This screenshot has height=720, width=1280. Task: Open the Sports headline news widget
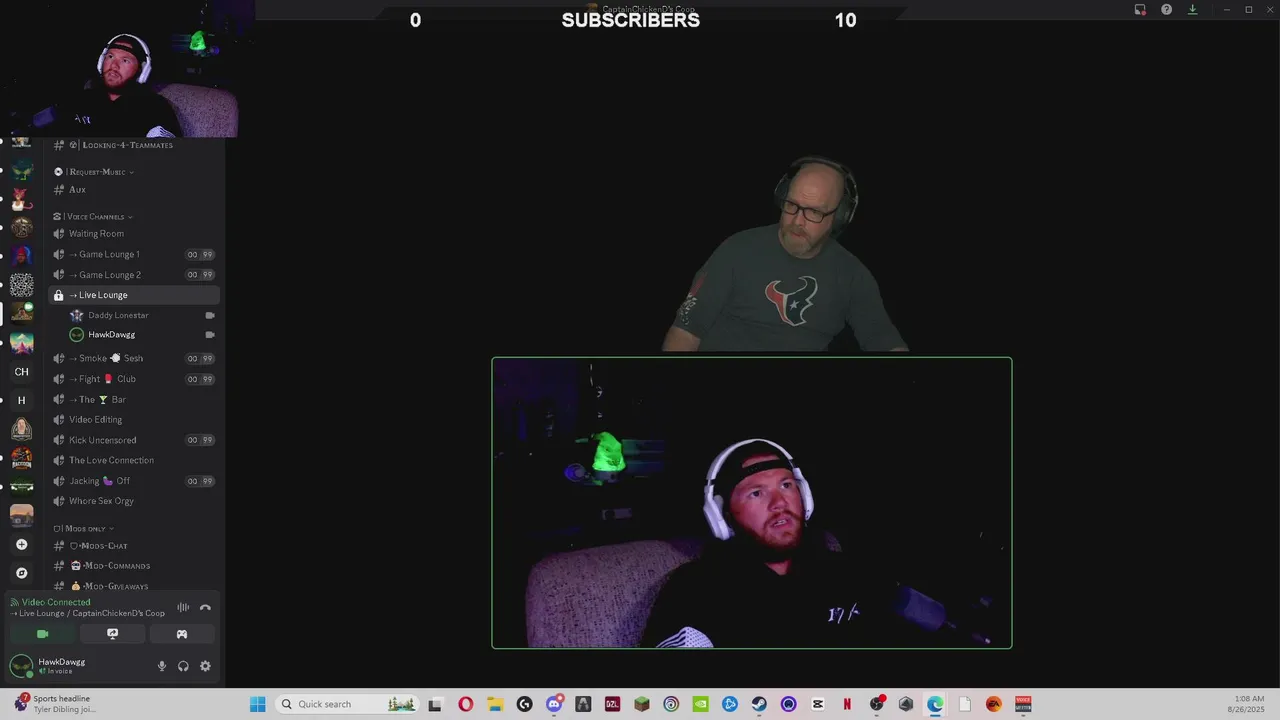[54, 704]
